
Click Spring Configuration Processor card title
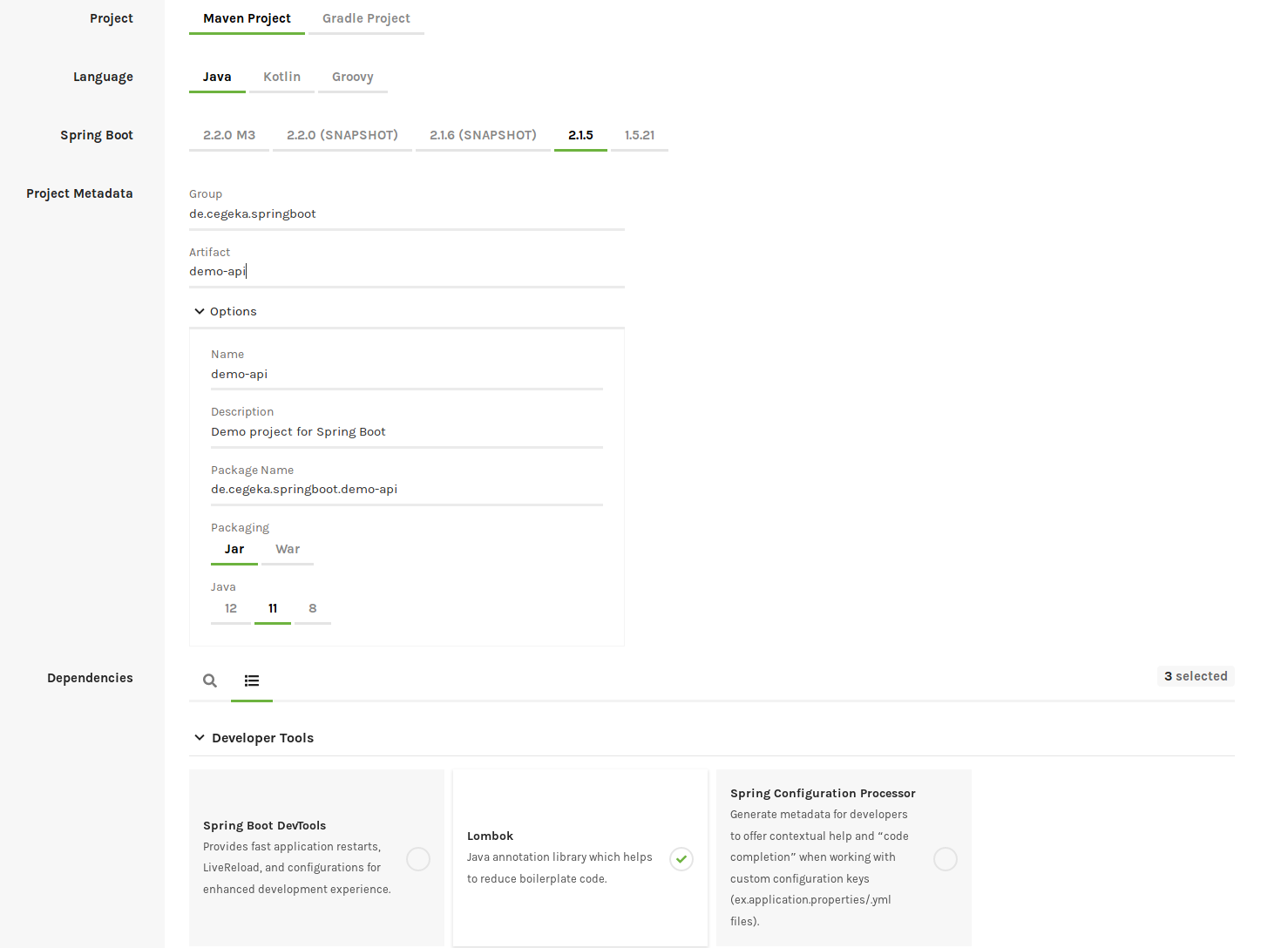point(823,793)
